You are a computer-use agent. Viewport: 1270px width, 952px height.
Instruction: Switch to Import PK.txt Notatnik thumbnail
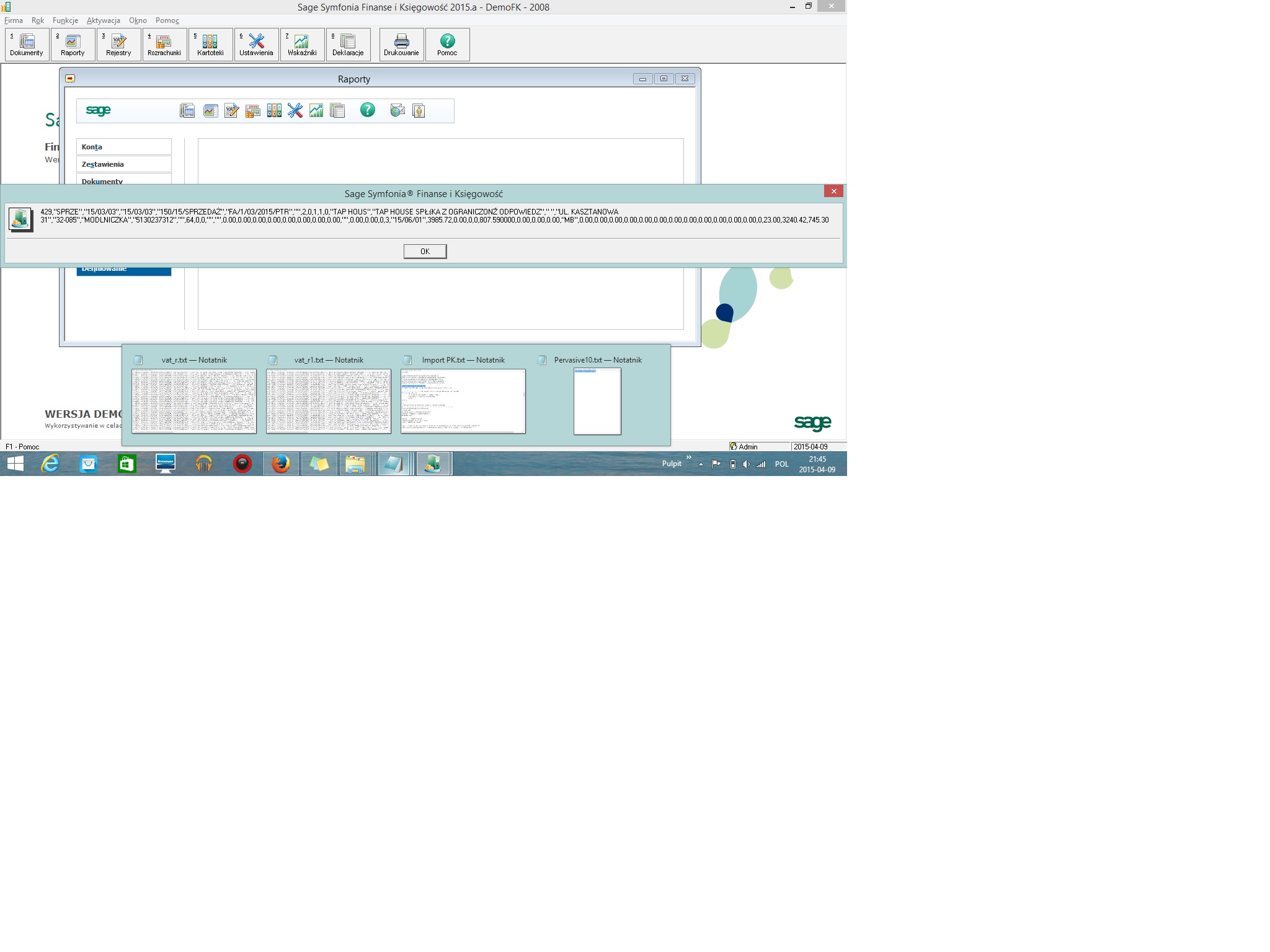tap(463, 401)
